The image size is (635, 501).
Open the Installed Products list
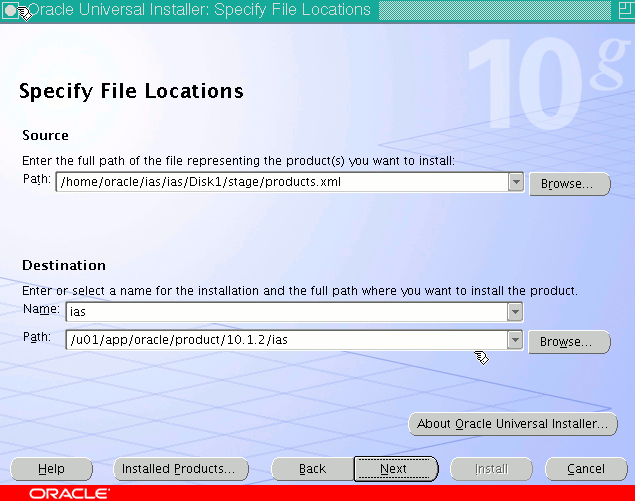tap(181, 469)
